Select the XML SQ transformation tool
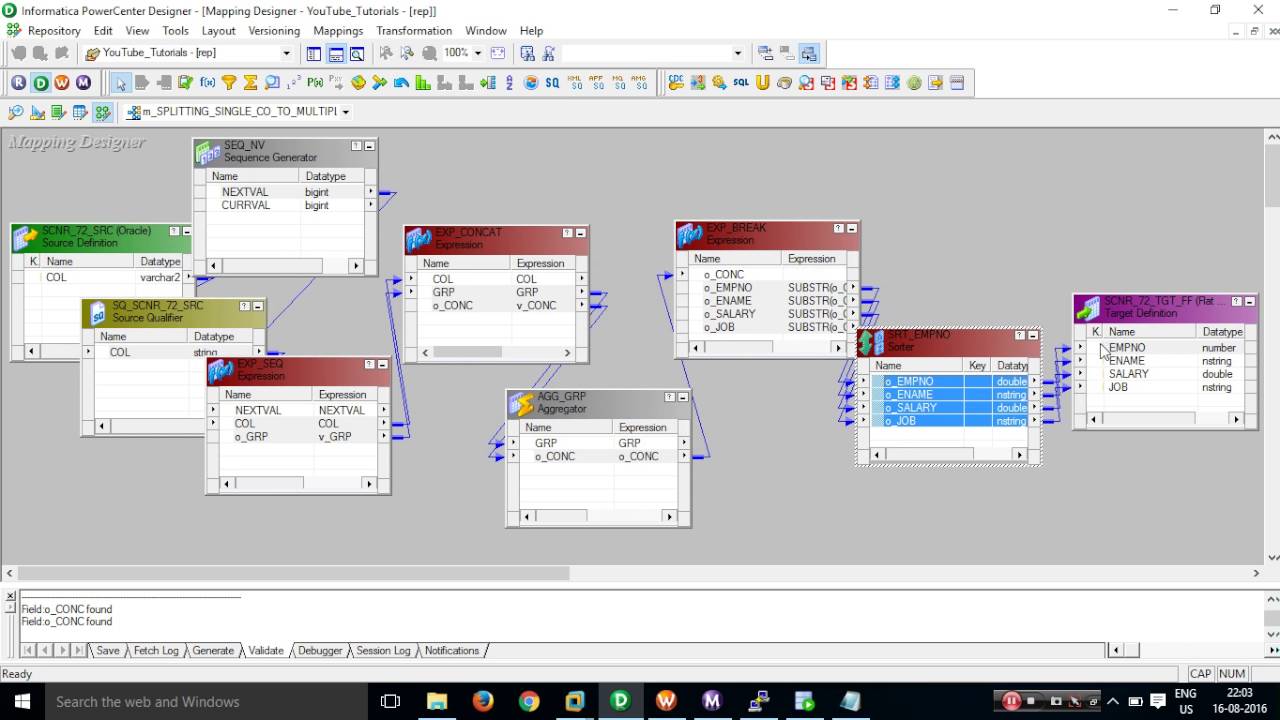Screen dimensions: 1280x720 [x=574, y=83]
